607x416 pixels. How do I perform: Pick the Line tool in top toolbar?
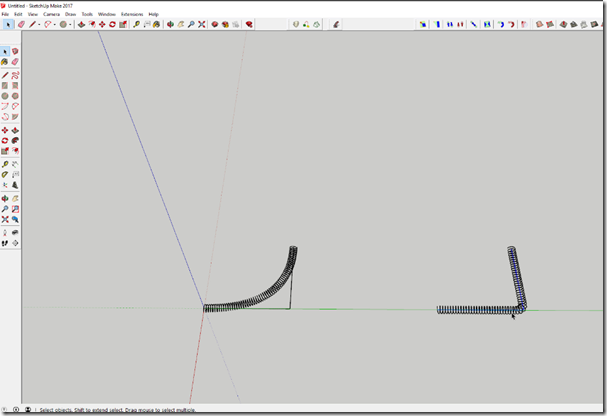coord(33,24)
